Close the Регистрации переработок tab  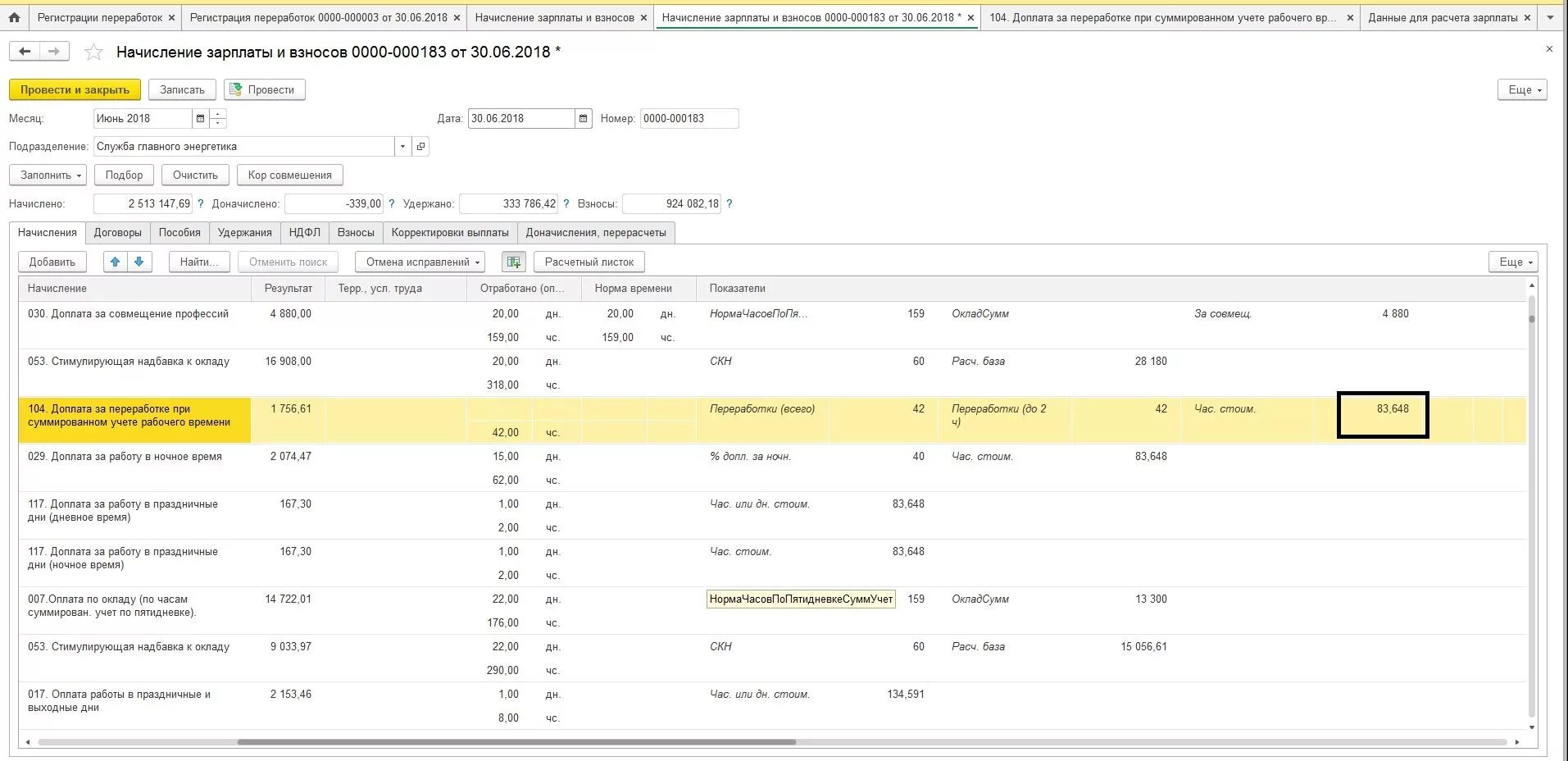171,17
